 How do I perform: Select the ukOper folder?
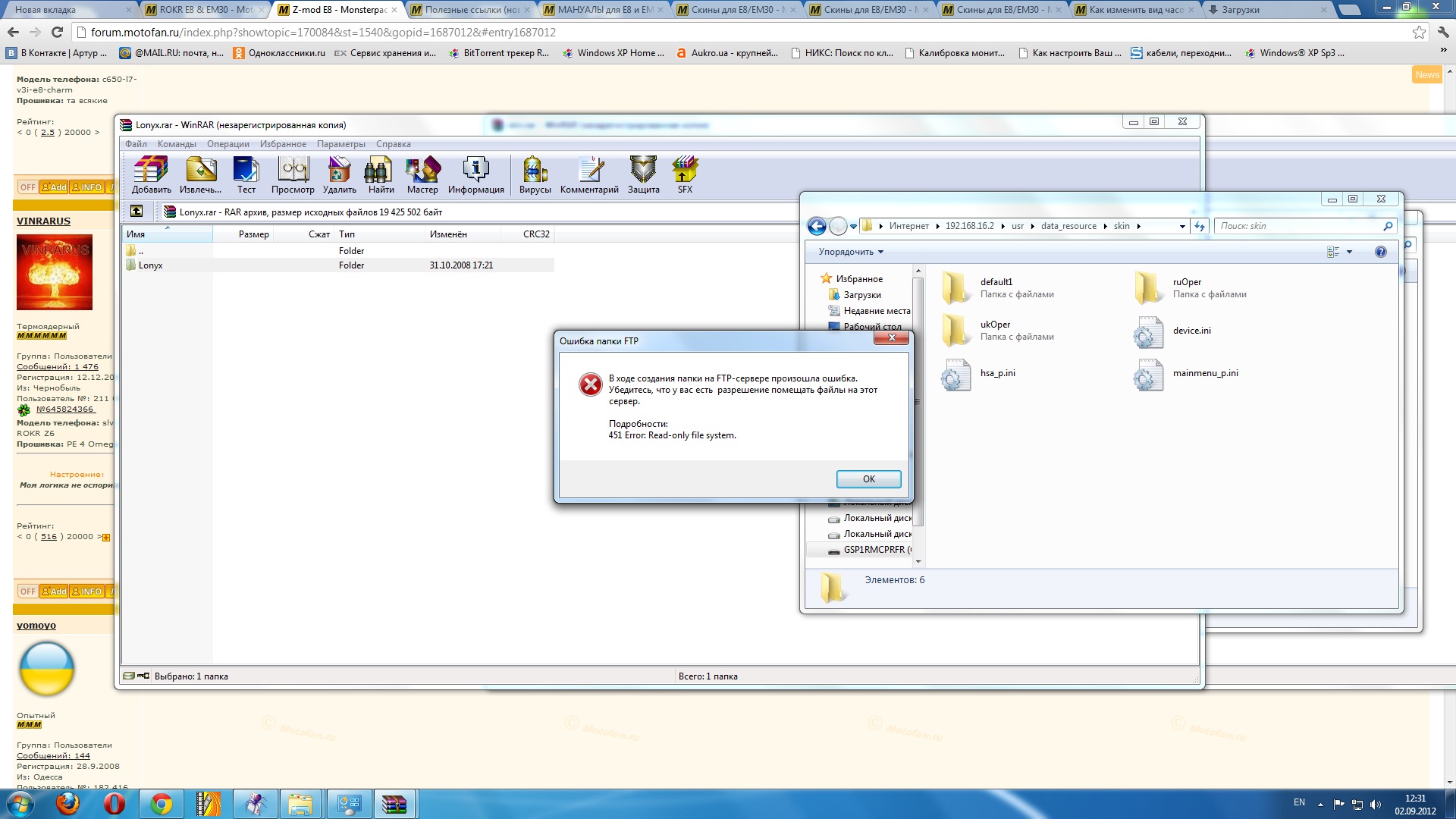(996, 330)
